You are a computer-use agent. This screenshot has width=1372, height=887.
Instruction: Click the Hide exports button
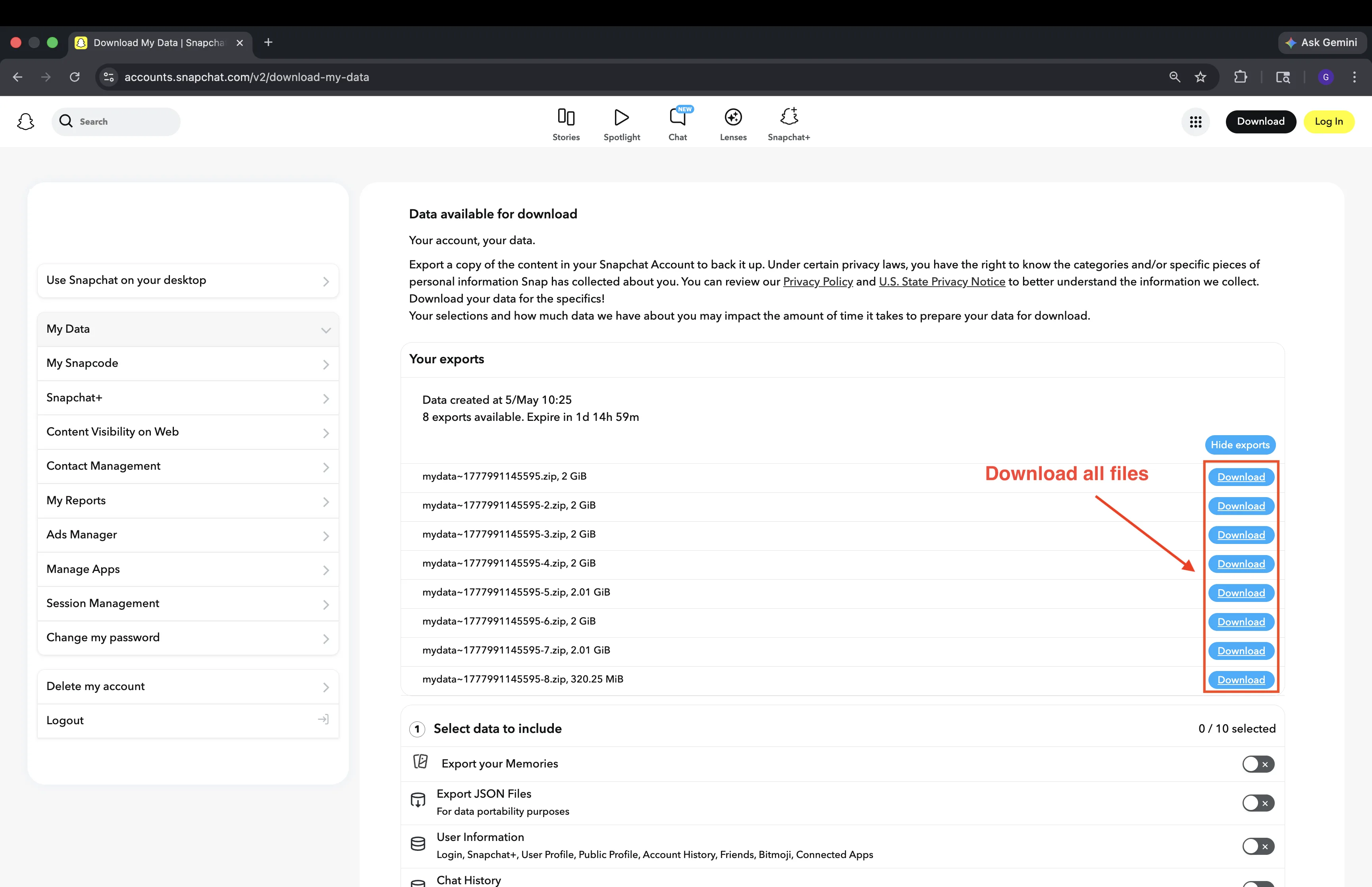coord(1240,445)
